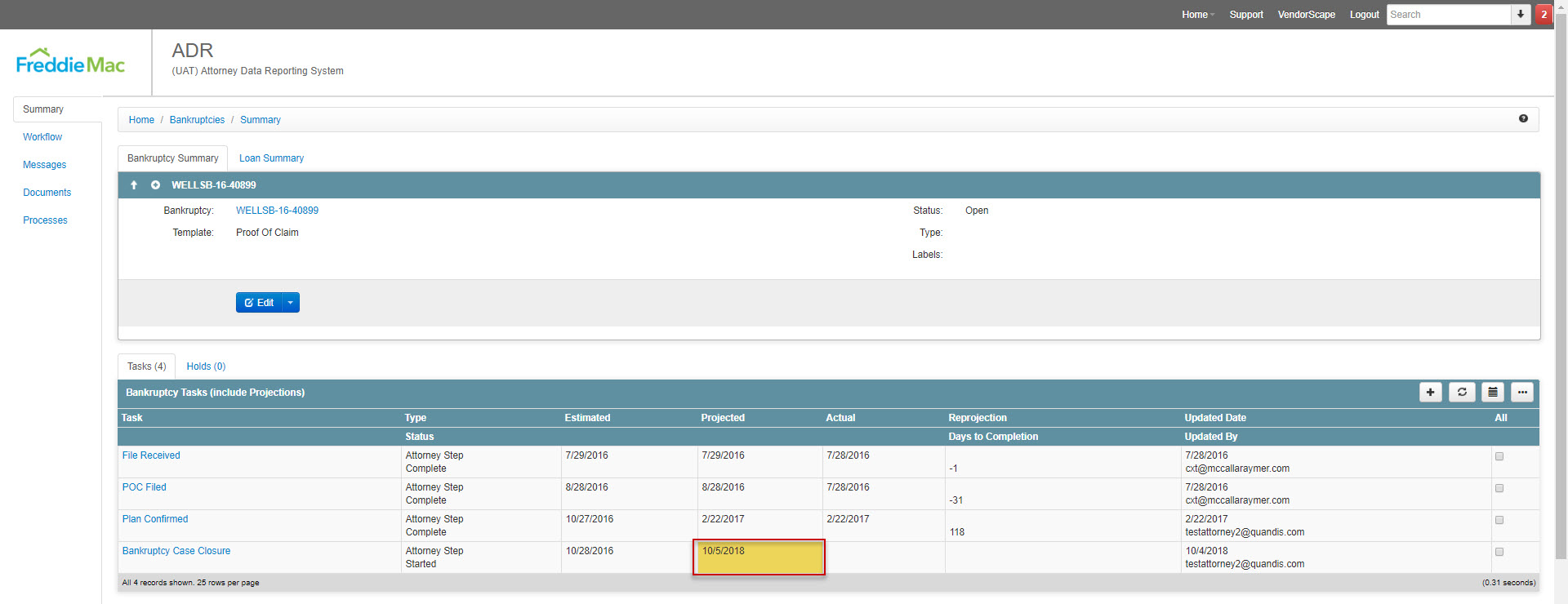The width and height of the screenshot is (1568, 604).
Task: Click Home in the breadcrumb
Action: [x=141, y=120]
